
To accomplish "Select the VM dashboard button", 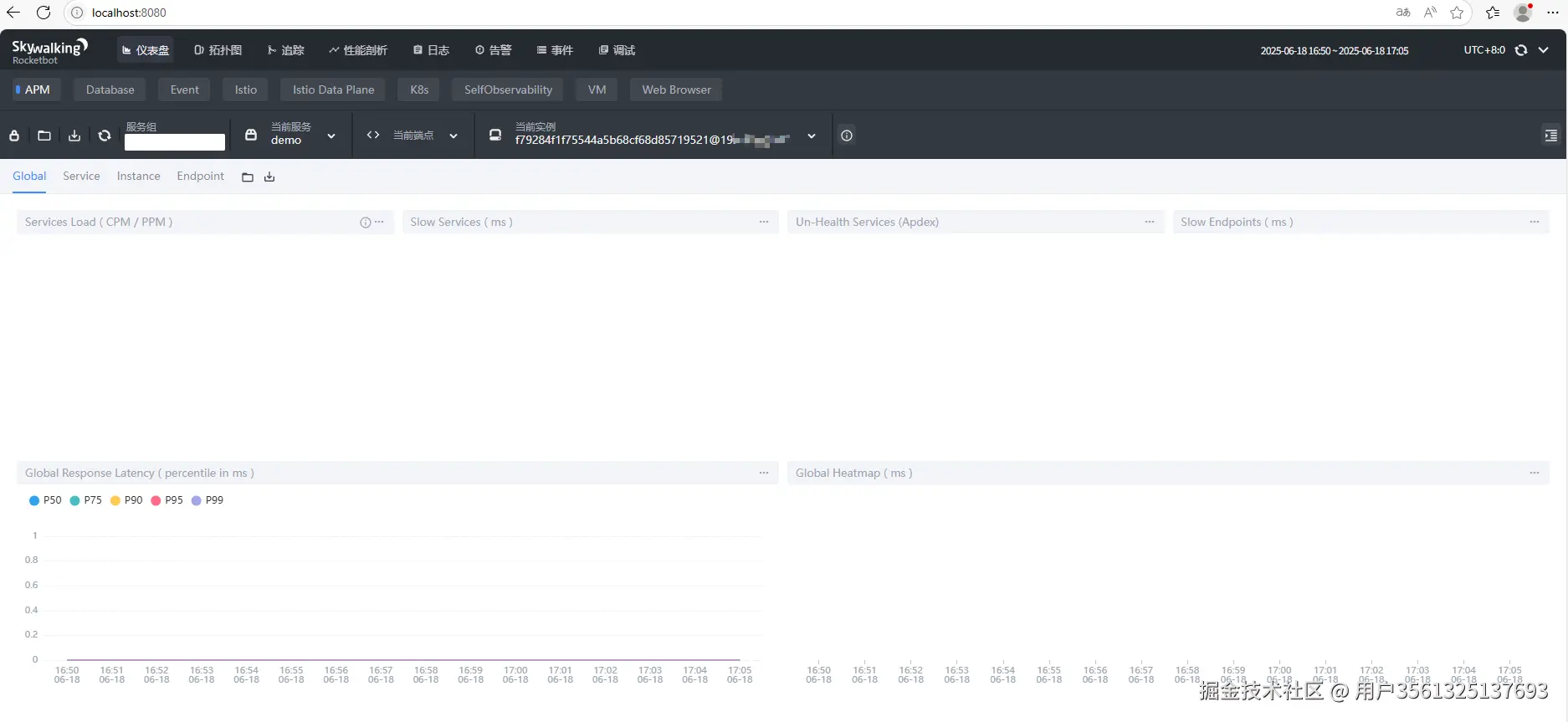I will click(597, 90).
